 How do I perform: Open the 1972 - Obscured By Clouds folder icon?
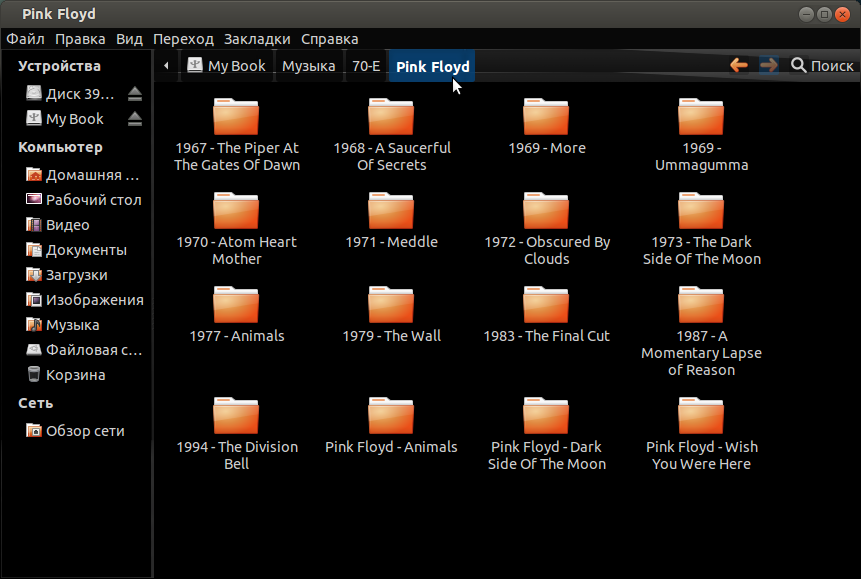pos(546,210)
